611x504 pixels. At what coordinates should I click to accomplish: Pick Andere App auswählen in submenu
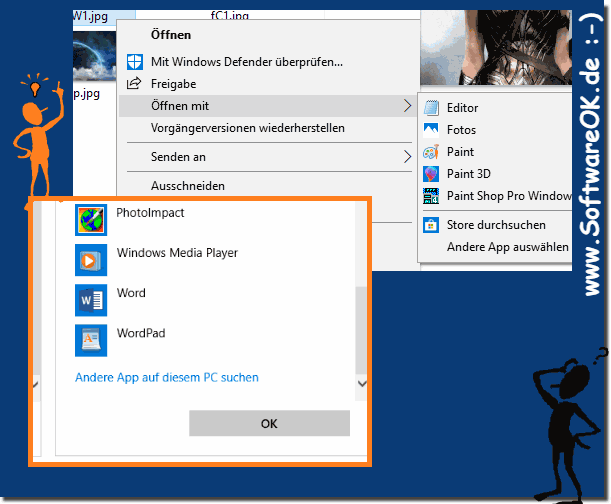(508, 247)
